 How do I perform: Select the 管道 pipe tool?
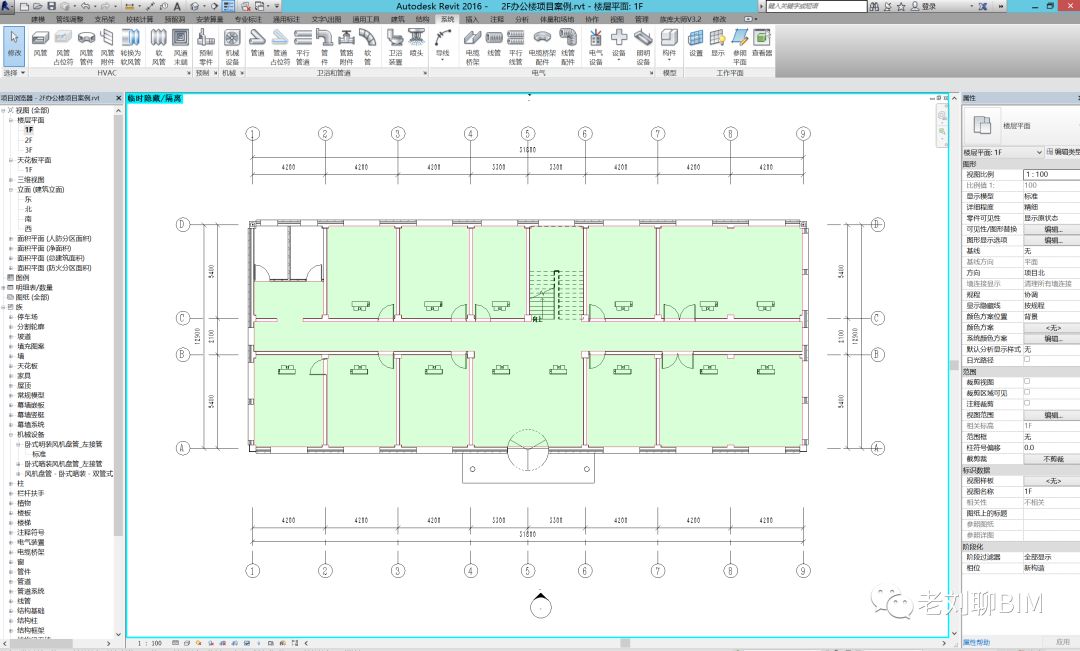coord(257,44)
